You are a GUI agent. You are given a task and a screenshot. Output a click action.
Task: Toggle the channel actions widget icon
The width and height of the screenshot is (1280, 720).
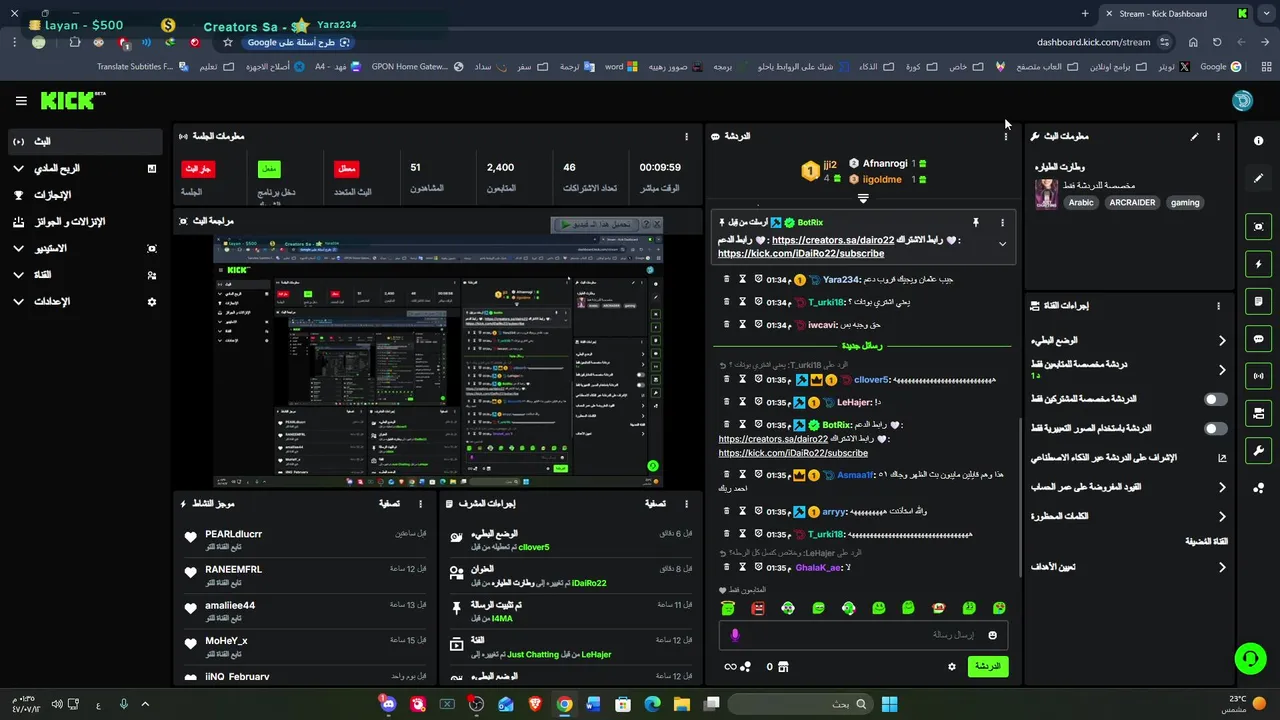click(1258, 413)
